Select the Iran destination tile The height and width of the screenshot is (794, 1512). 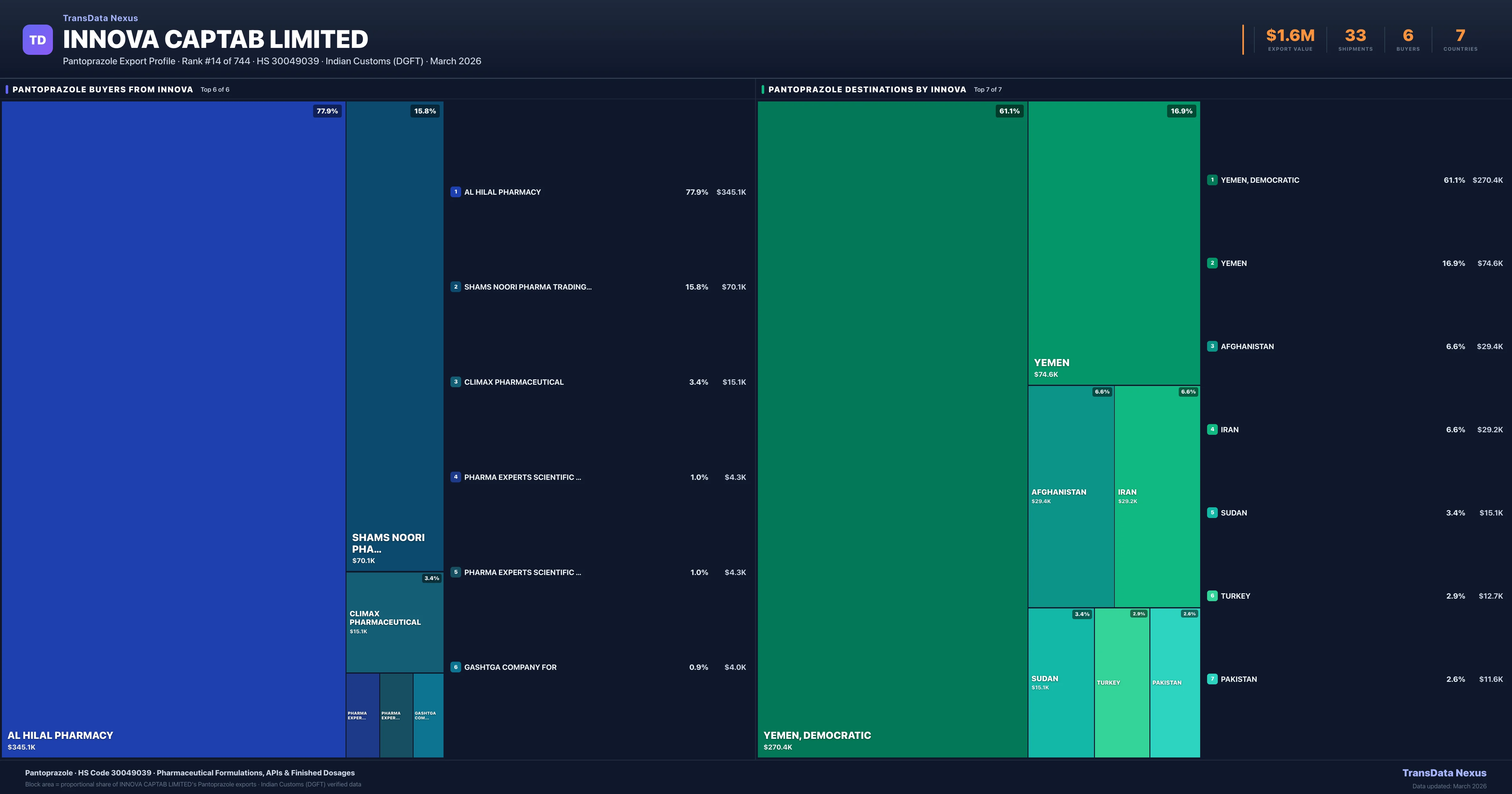point(1157,496)
